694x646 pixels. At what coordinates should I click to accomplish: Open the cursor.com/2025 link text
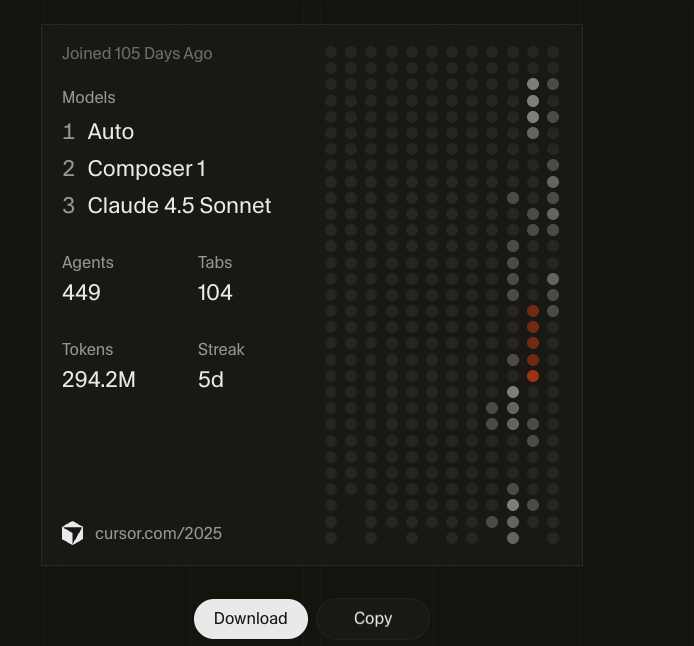pos(158,533)
